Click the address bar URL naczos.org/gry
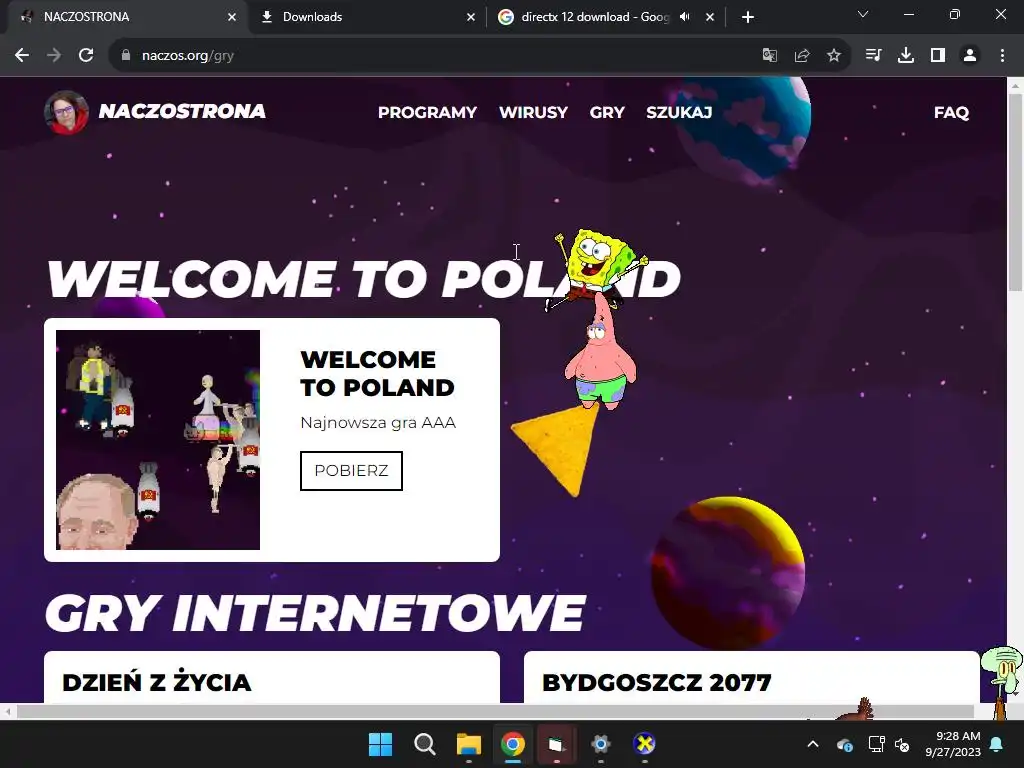The width and height of the screenshot is (1024, 768). tap(187, 56)
